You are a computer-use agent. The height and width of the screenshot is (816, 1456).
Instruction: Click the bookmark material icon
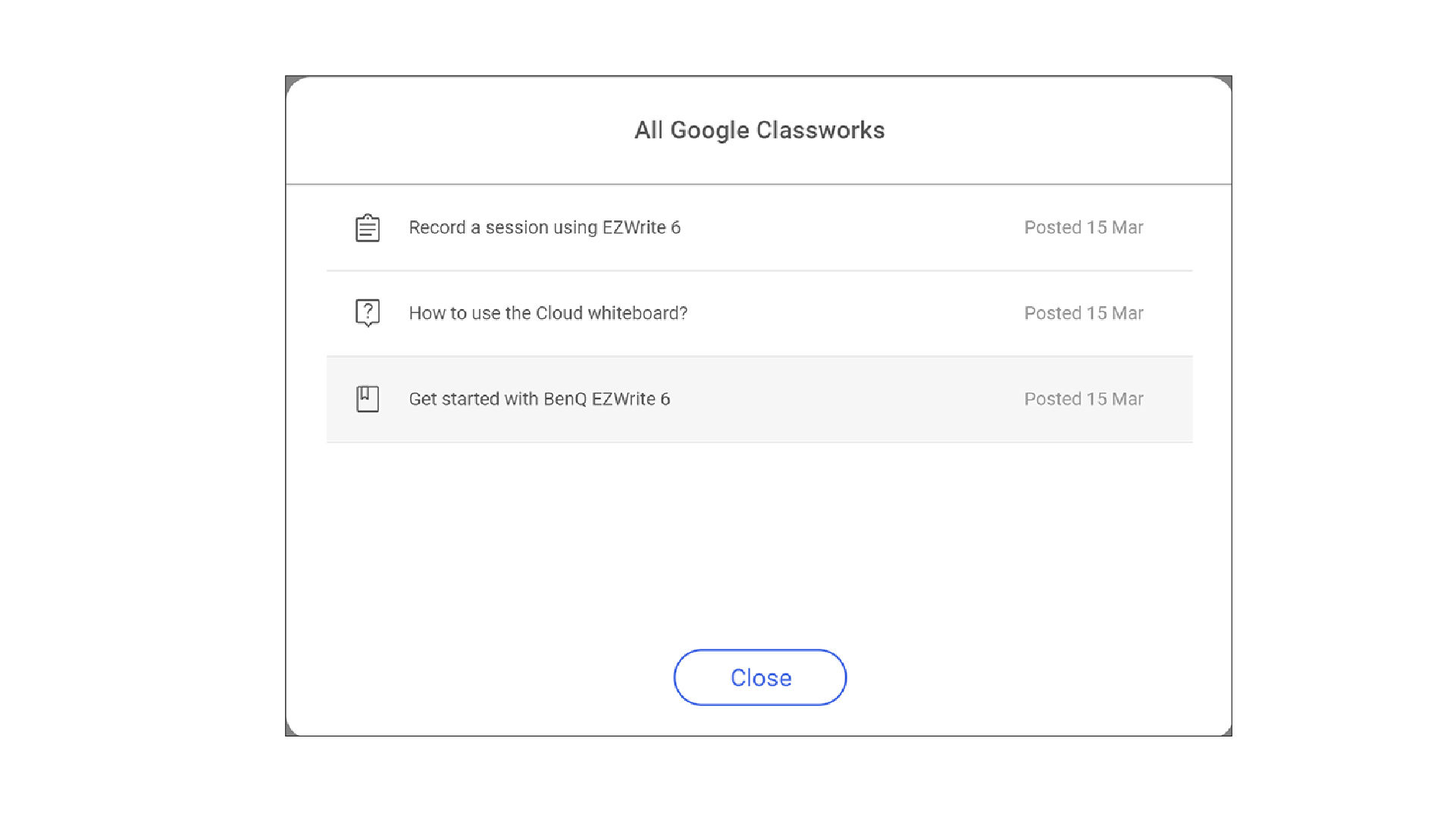368,399
